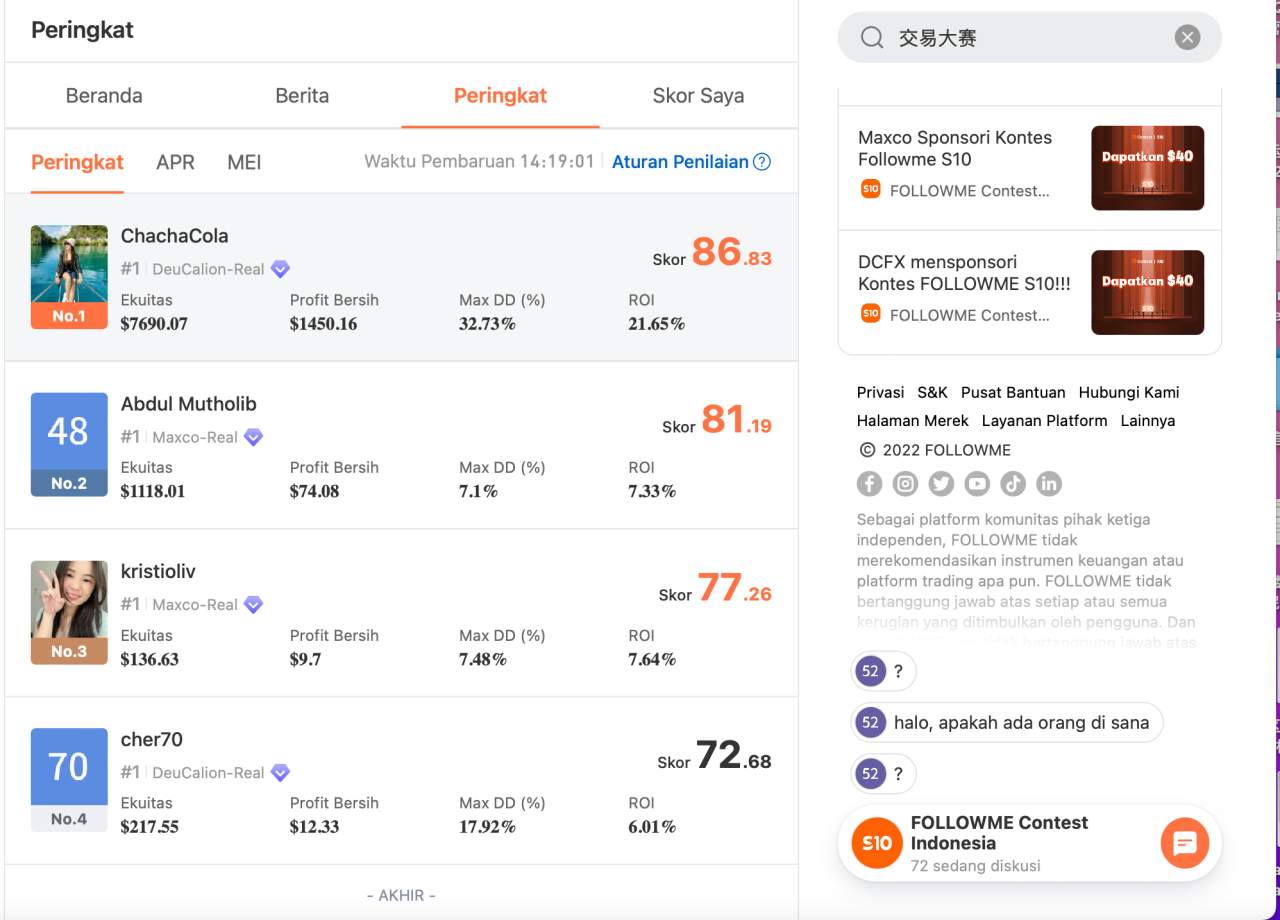Open the FOLLOWME Contest Indonesia chat title

pyautogui.click(x=999, y=833)
